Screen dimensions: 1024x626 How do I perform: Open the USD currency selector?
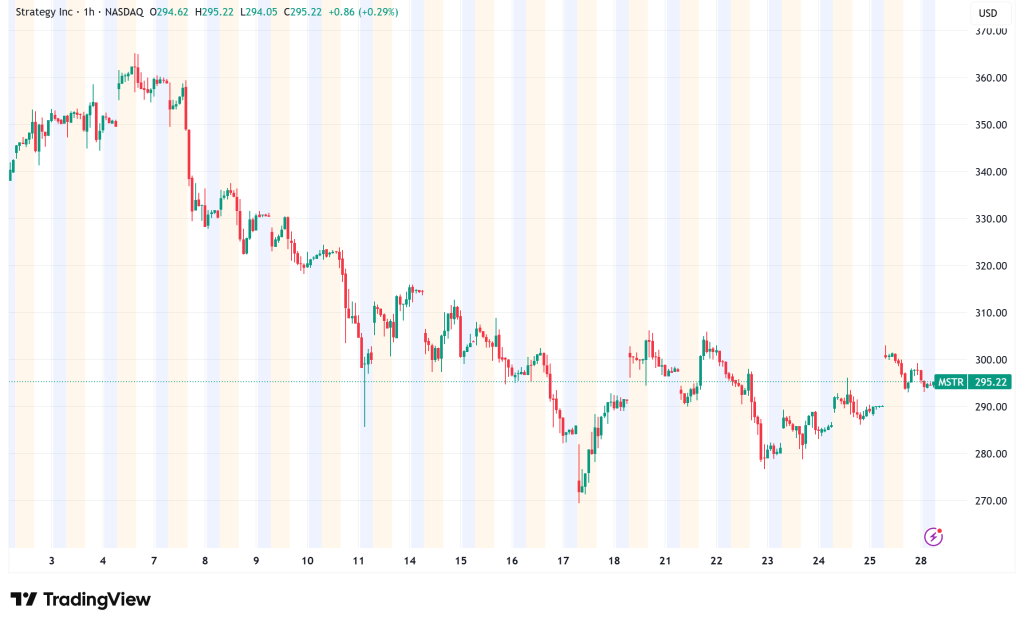point(986,13)
